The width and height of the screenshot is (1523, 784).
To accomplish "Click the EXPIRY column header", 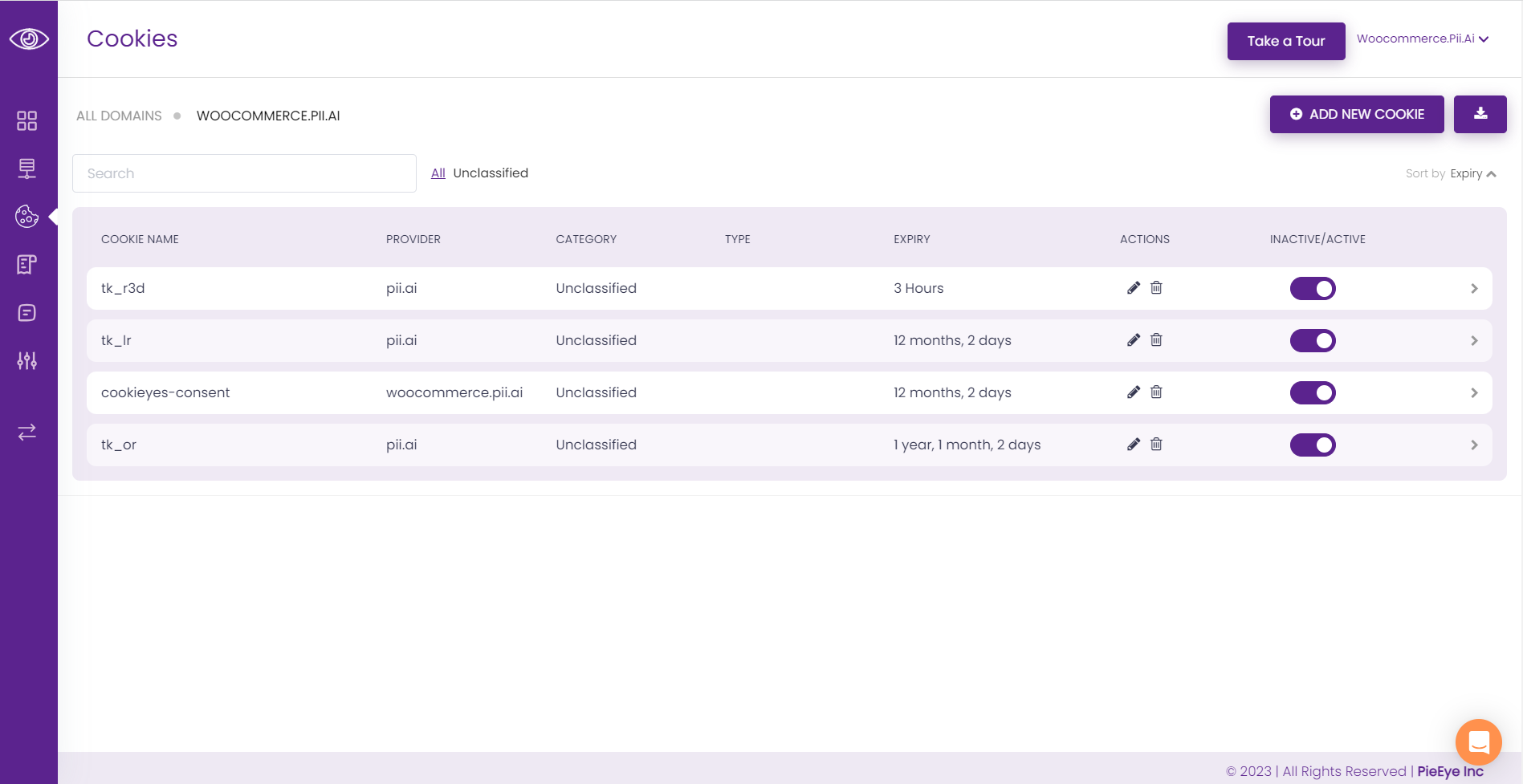I will [x=912, y=239].
